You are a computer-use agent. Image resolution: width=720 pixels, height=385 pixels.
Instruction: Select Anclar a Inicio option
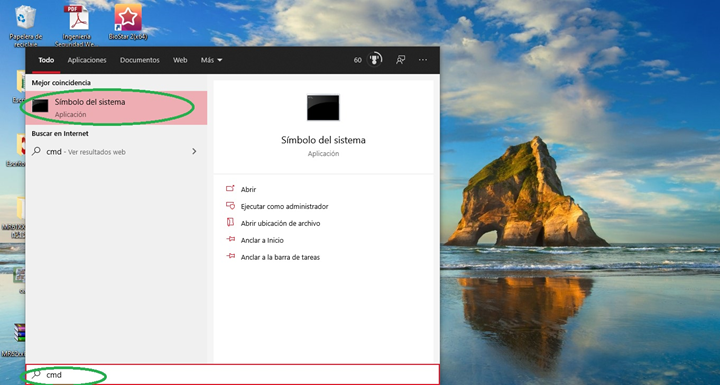click(262, 240)
